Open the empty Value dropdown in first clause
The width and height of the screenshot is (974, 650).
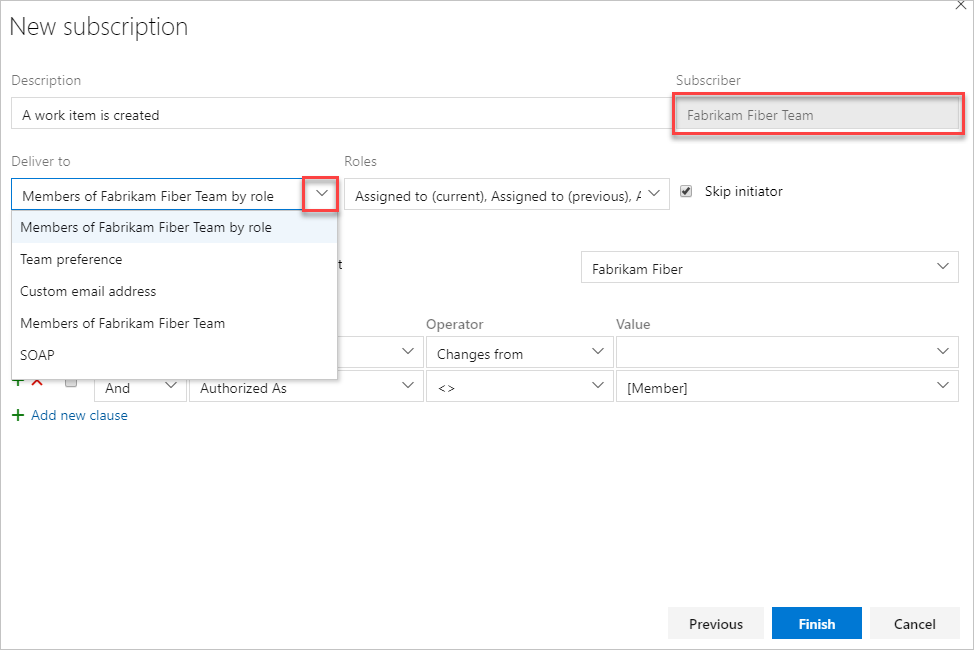coord(787,352)
